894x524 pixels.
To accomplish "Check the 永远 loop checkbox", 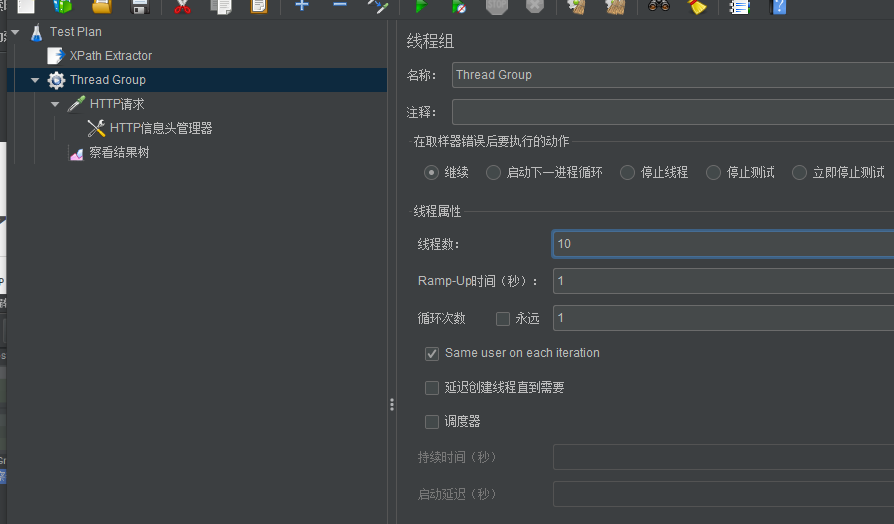I will point(502,319).
